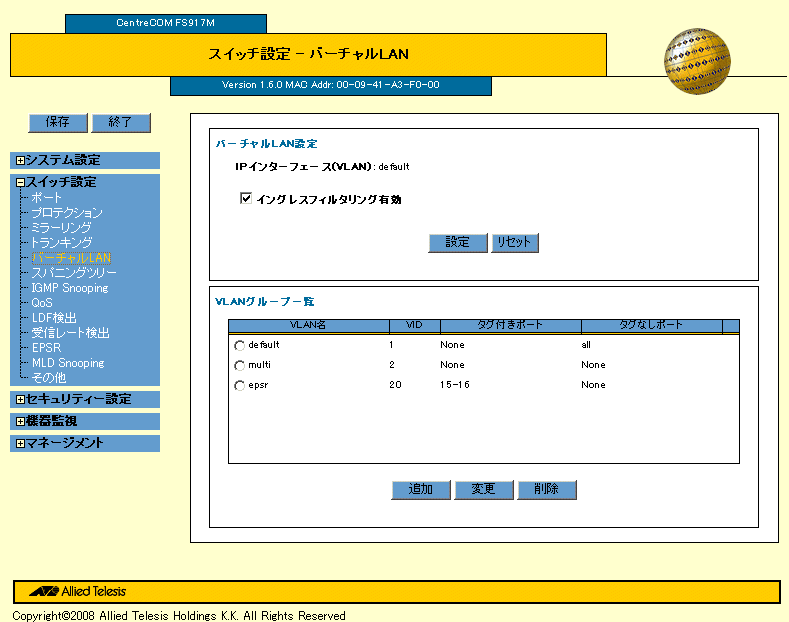Click the 'default' VLAN name text
The height and width of the screenshot is (622, 789).
tap(264, 345)
